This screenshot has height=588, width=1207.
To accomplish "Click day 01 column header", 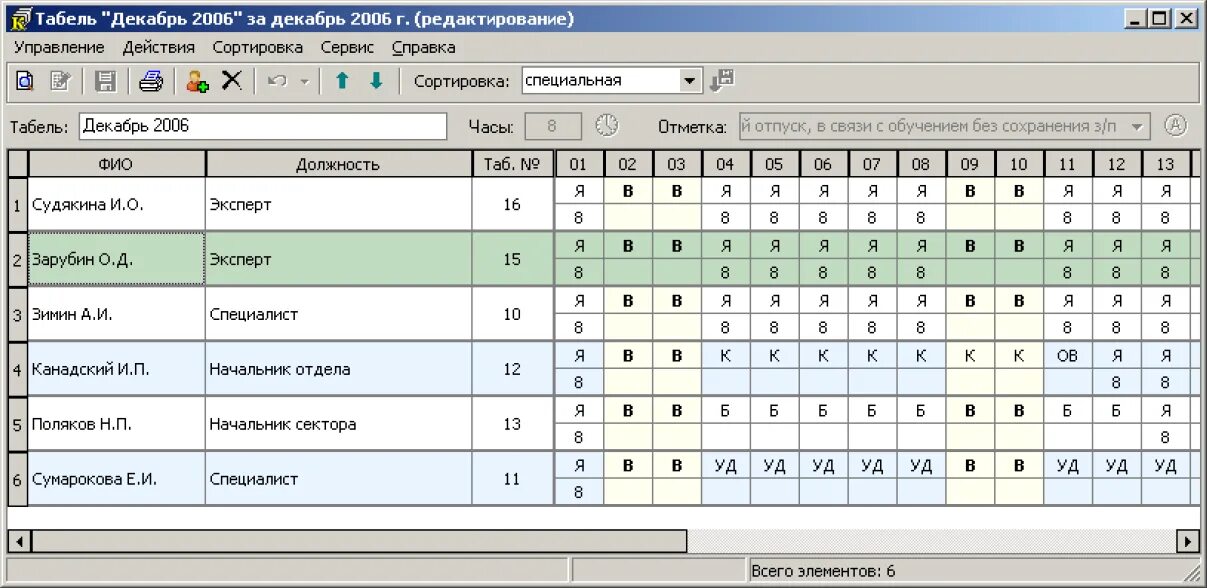I will click(x=579, y=164).
